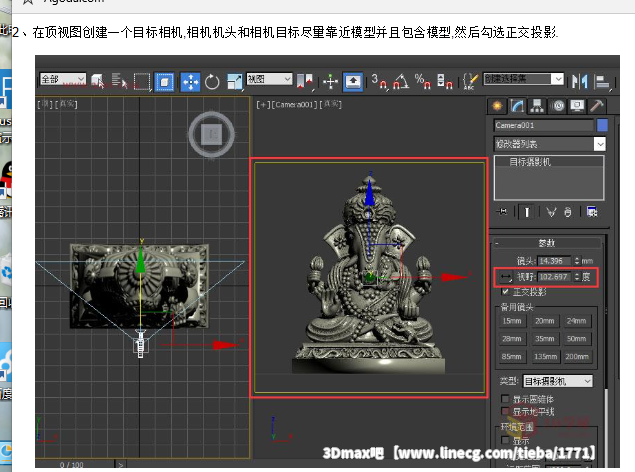The width and height of the screenshot is (635, 472).
Task: Click the Pin Stack icon
Action: [x=502, y=212]
